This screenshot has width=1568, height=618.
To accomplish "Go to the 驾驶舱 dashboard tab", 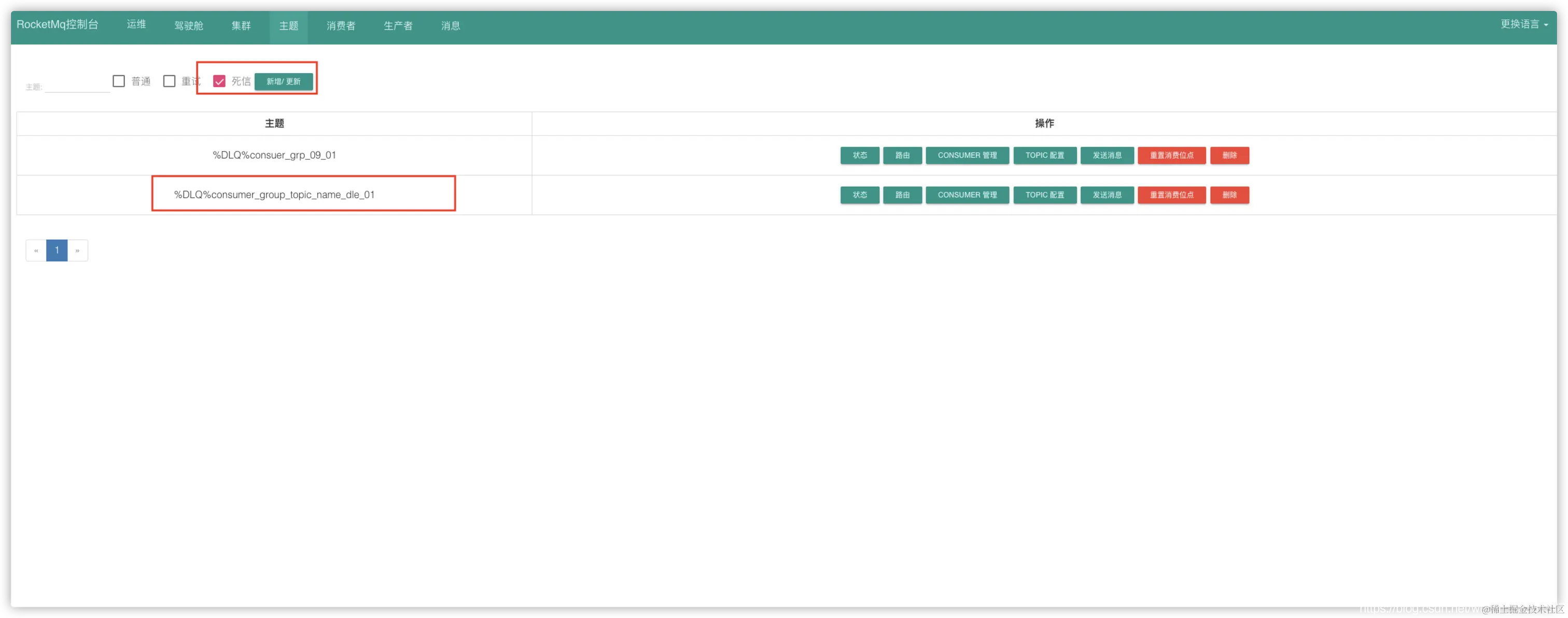I will [x=188, y=25].
